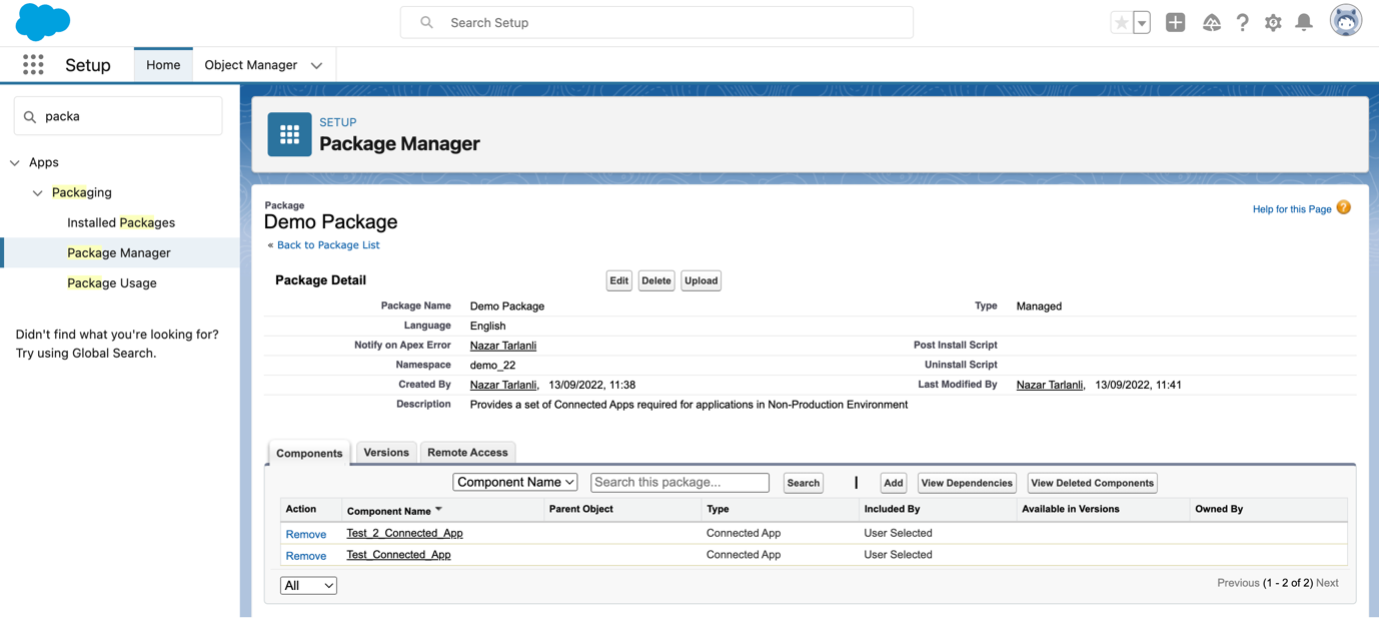Open the favorites list dropdown arrow
The image size is (1384, 620).
click(1141, 23)
